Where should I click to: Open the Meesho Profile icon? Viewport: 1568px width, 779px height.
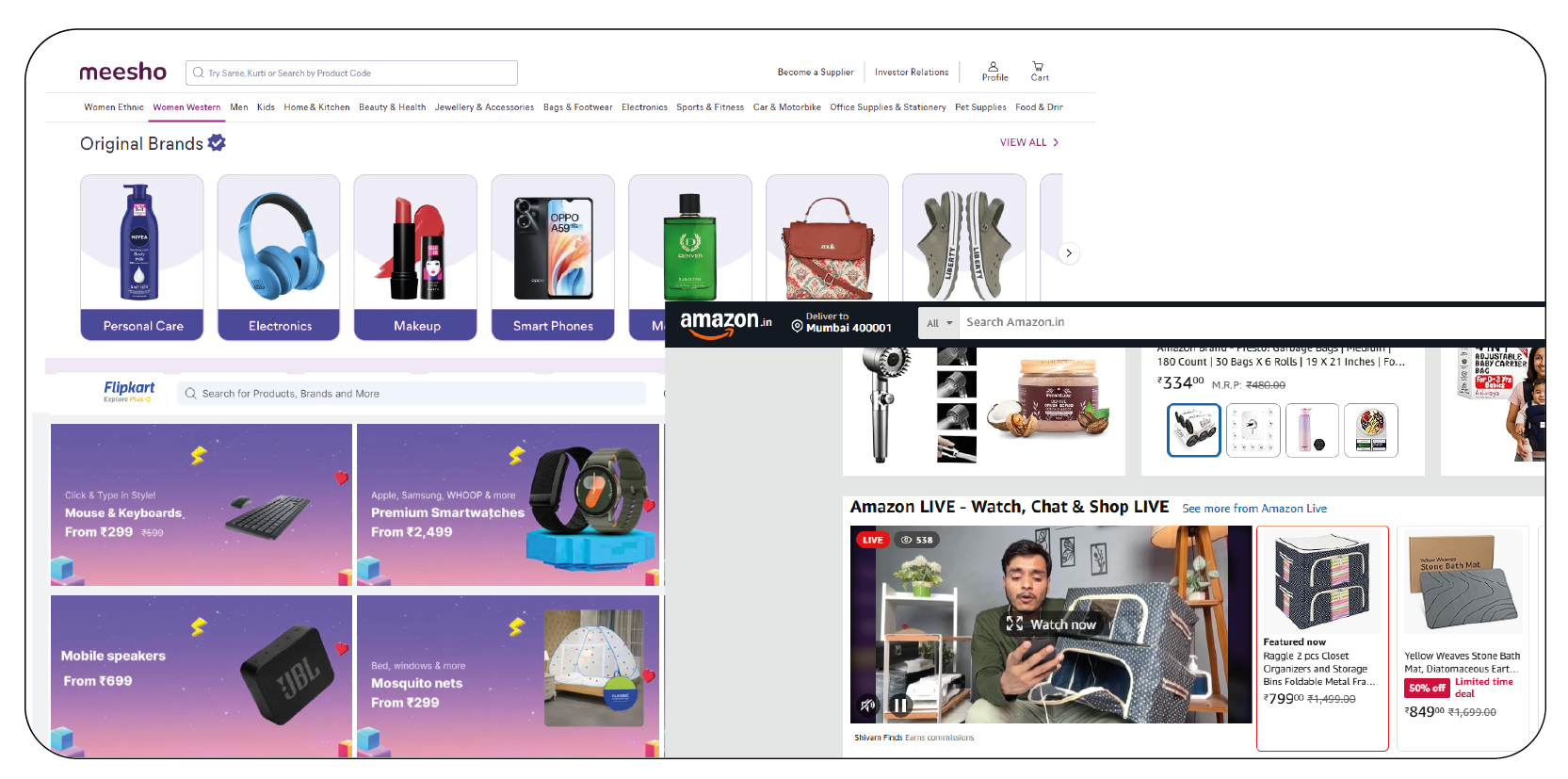click(994, 72)
